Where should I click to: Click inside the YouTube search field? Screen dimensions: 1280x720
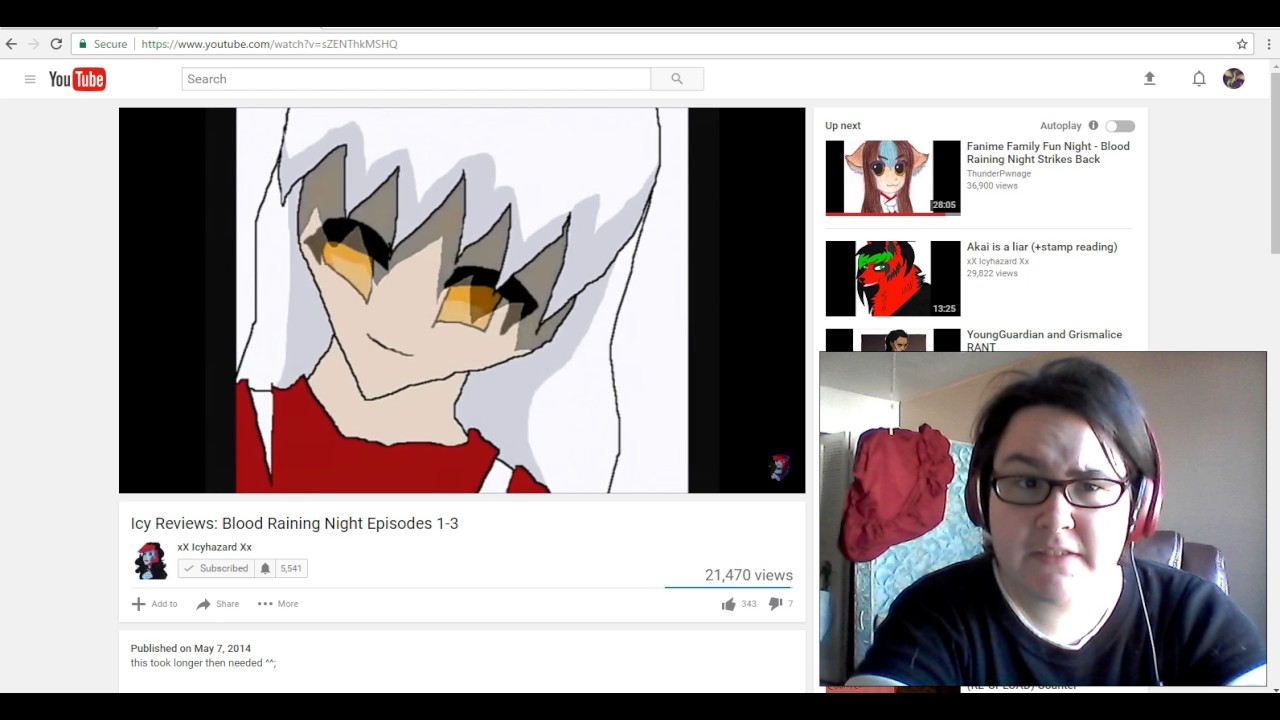tap(415, 79)
